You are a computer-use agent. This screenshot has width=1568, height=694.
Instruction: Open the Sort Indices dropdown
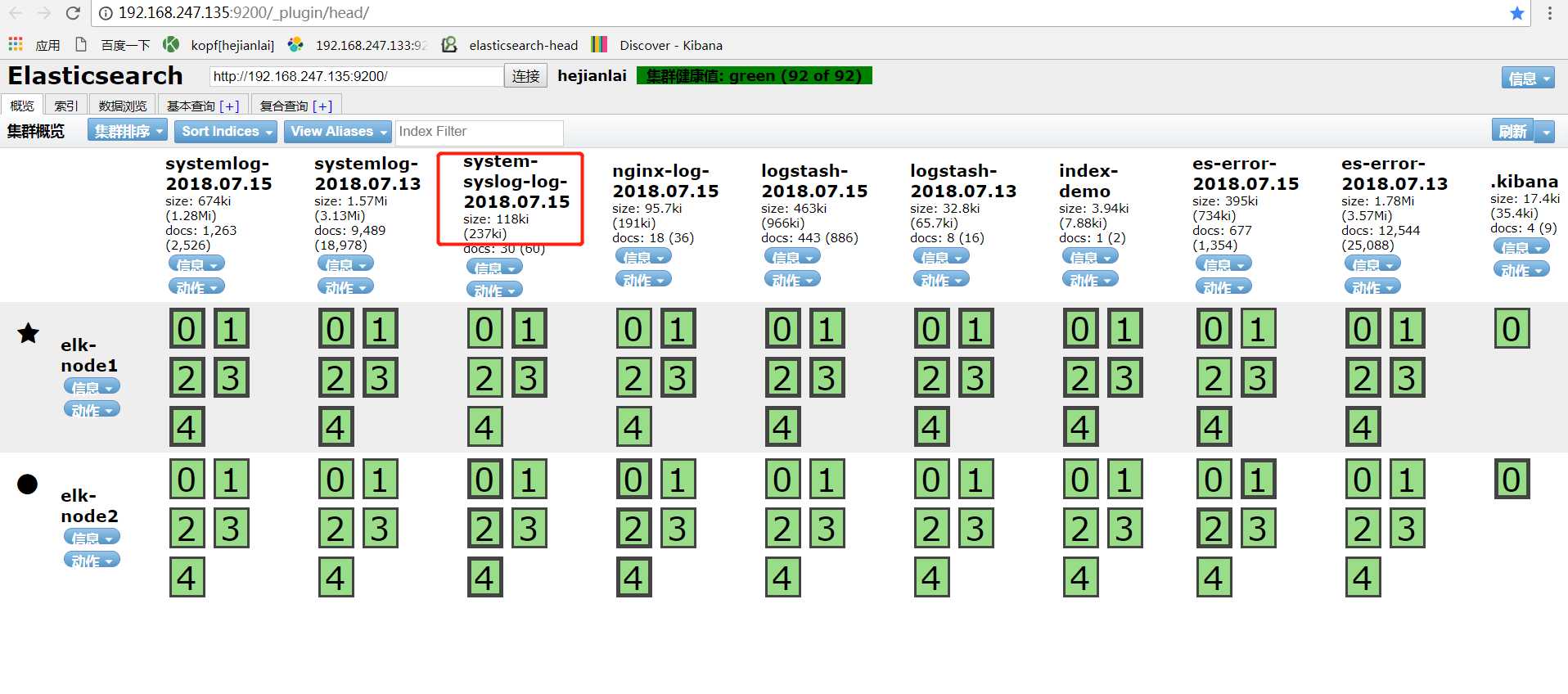click(x=225, y=131)
